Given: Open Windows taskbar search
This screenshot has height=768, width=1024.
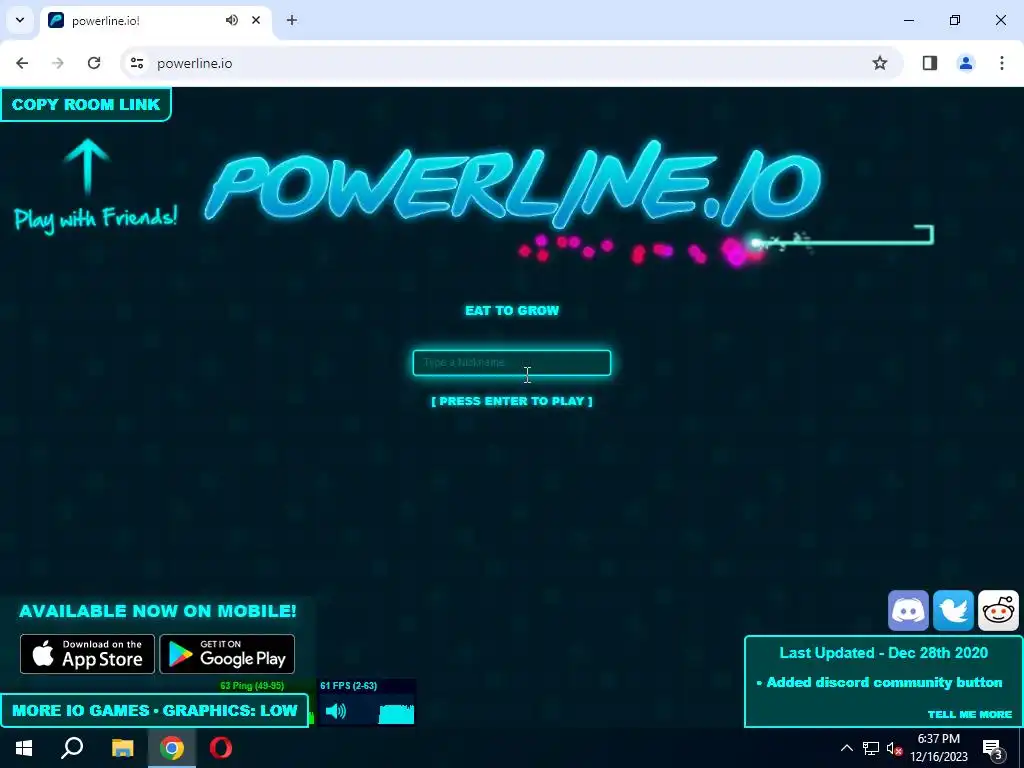Looking at the screenshot, I should 72,748.
